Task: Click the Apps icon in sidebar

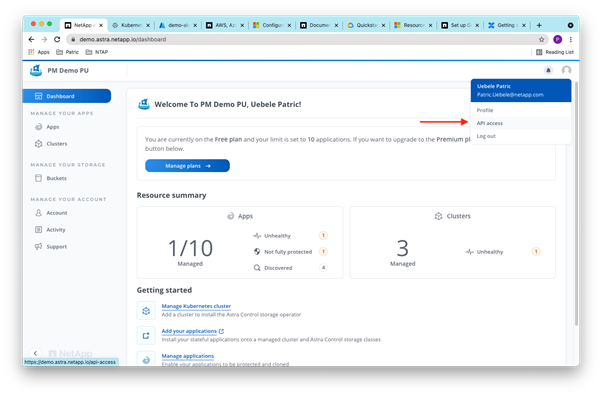Action: pyautogui.click(x=38, y=127)
